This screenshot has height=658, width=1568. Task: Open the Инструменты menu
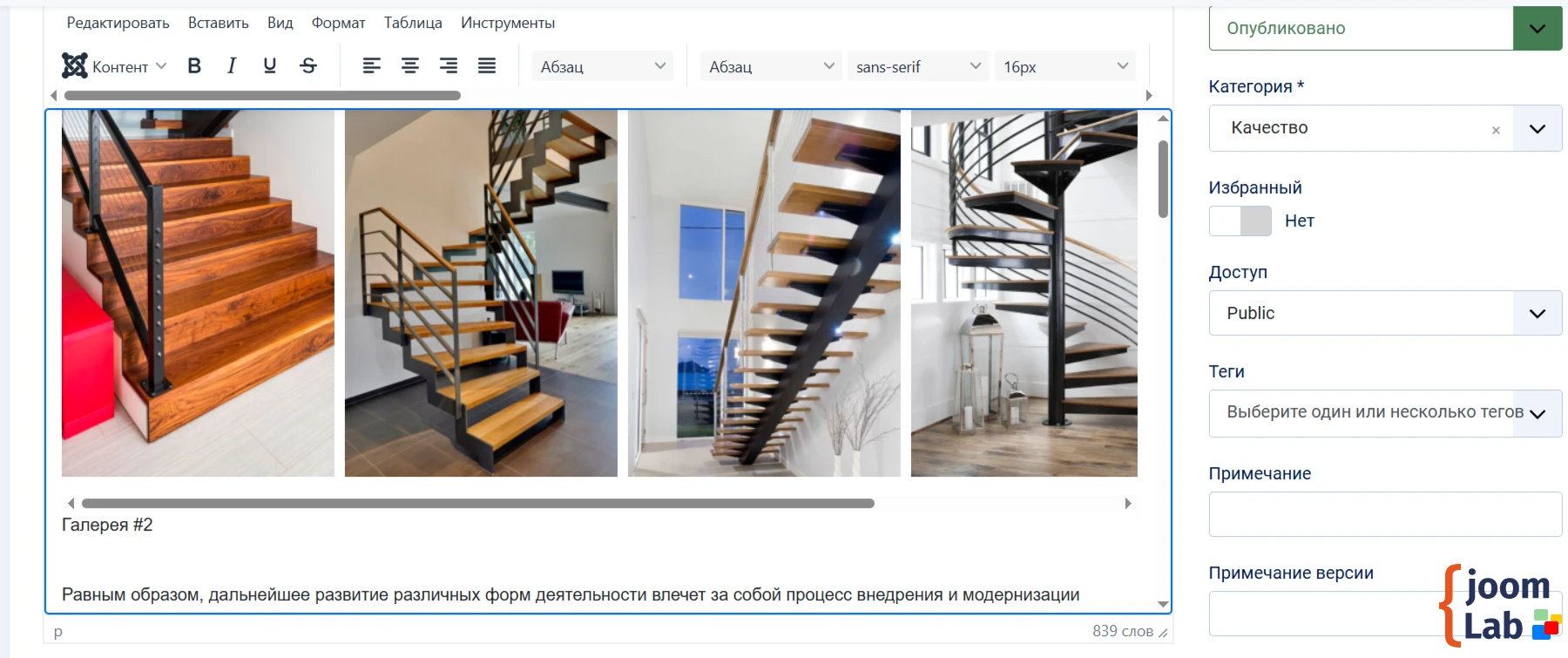click(x=508, y=23)
